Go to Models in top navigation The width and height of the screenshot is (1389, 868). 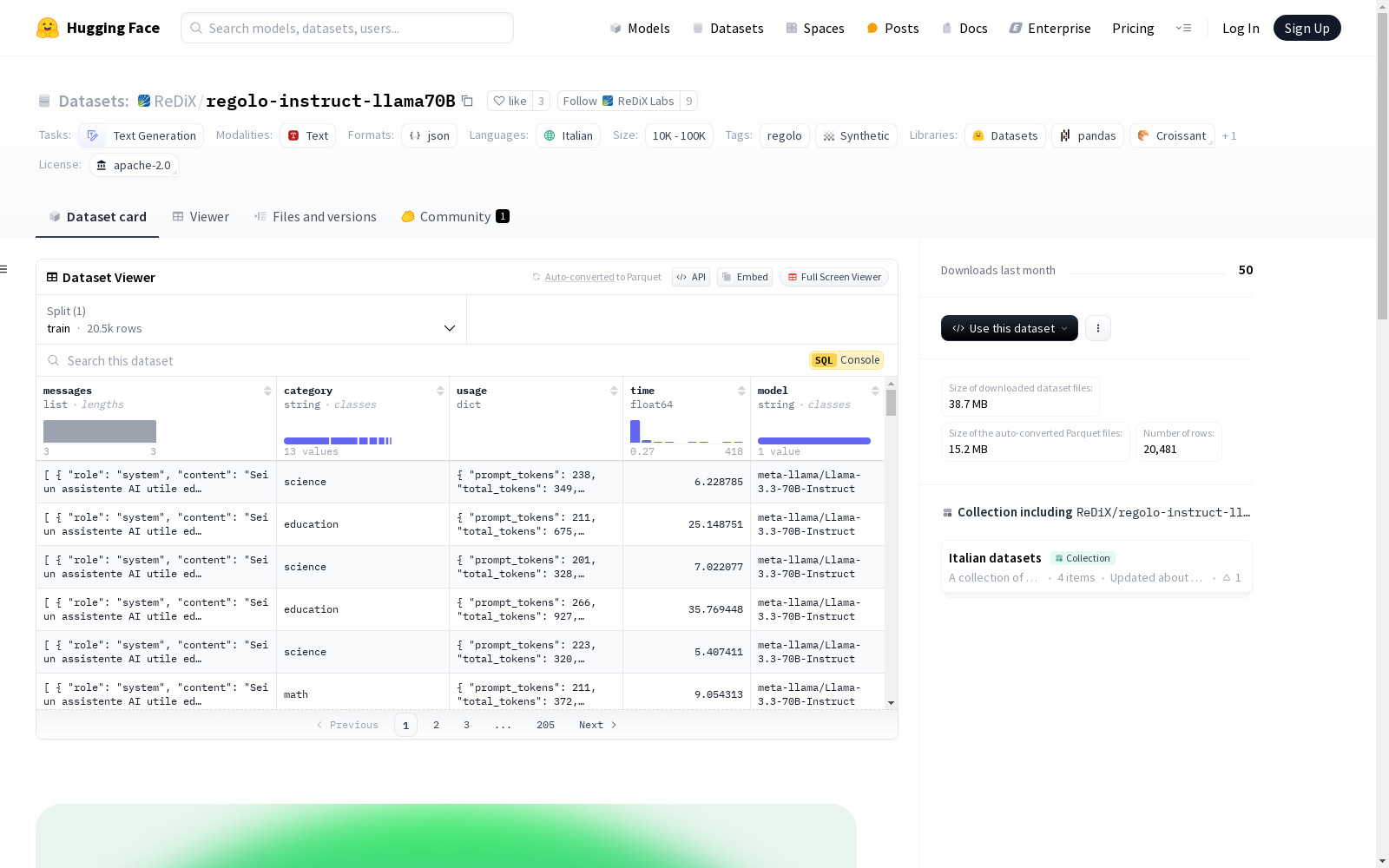[640, 28]
